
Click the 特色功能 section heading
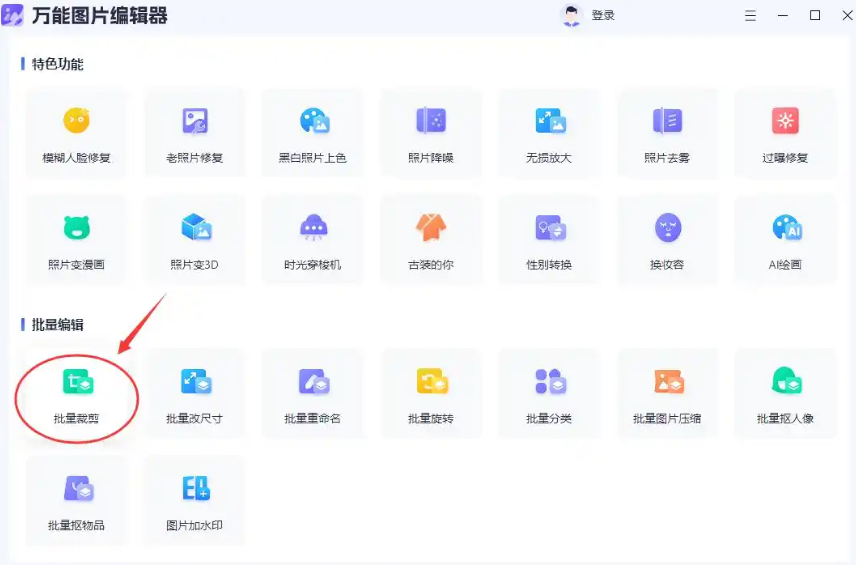coord(57,64)
